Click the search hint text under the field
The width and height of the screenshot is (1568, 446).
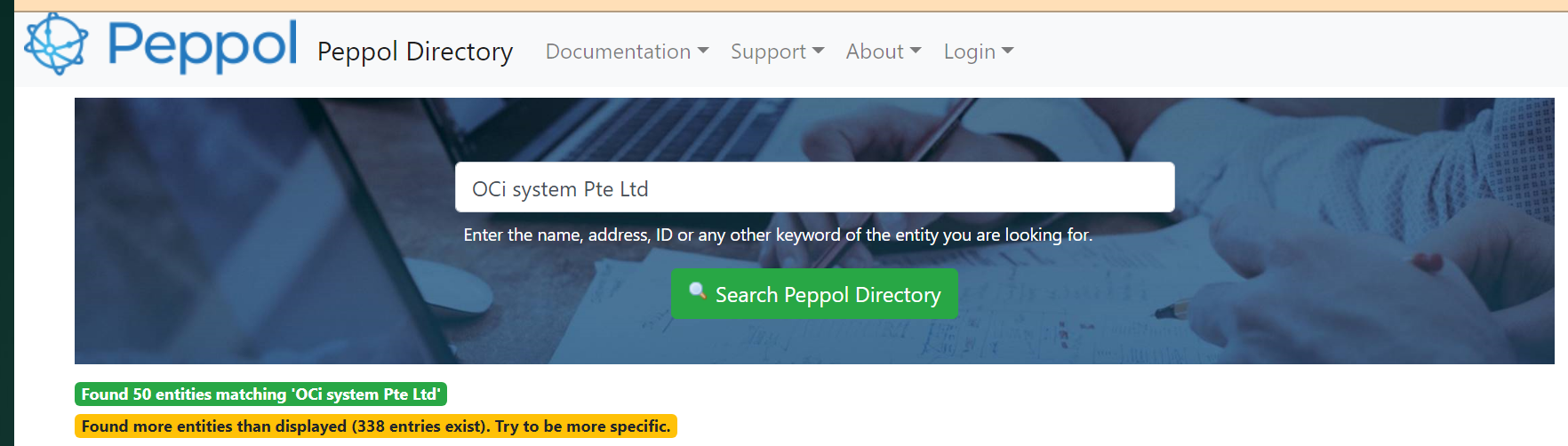(x=778, y=235)
